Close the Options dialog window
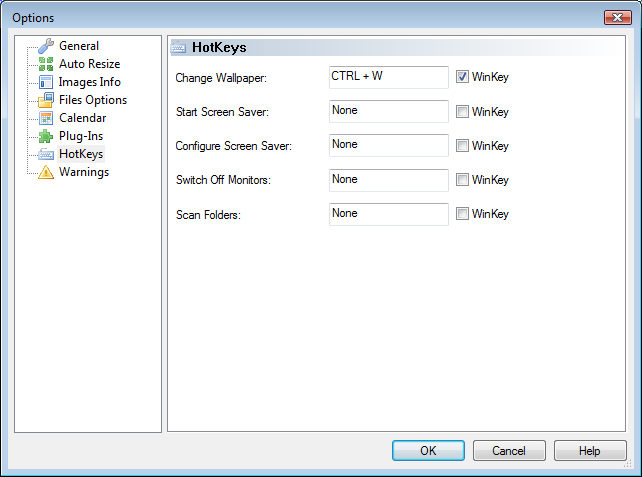The width and height of the screenshot is (642, 477). coord(617,17)
